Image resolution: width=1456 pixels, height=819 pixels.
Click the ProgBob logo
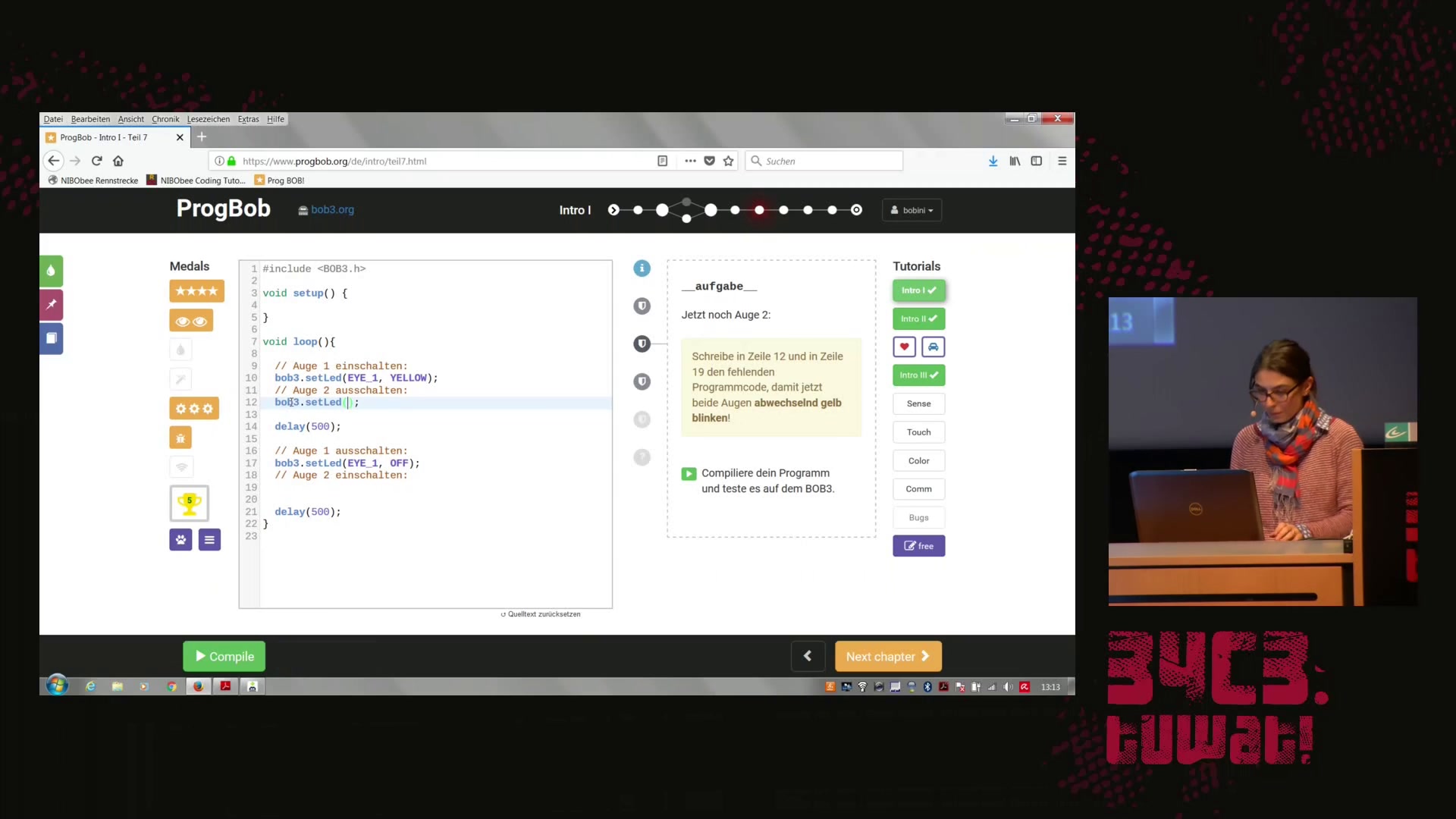tap(223, 209)
